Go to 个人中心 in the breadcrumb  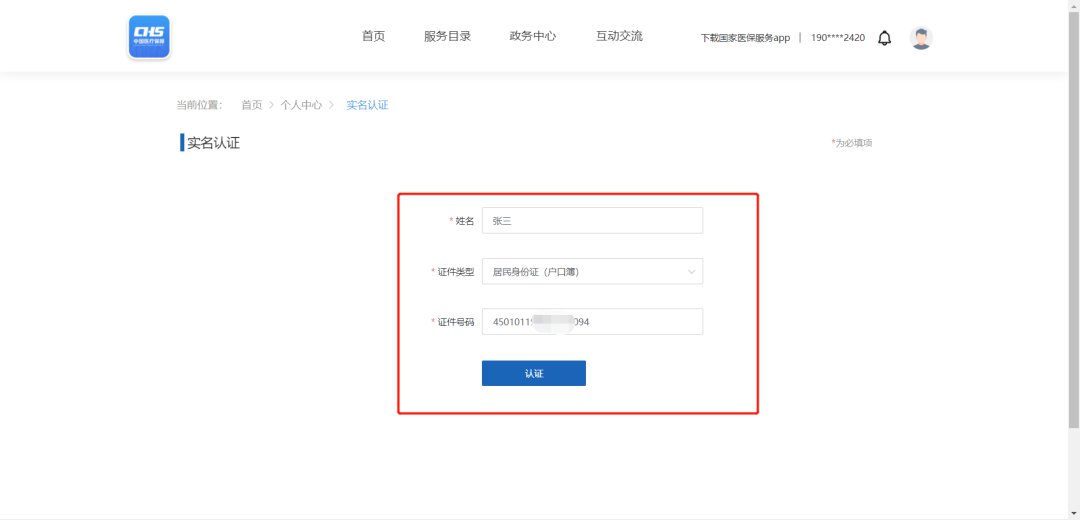point(301,105)
